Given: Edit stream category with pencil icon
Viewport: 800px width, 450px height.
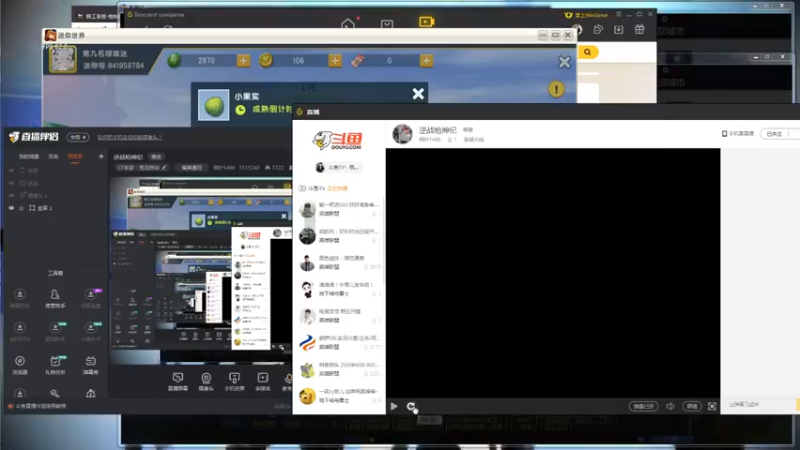Looking at the screenshot, I should coord(164,167).
